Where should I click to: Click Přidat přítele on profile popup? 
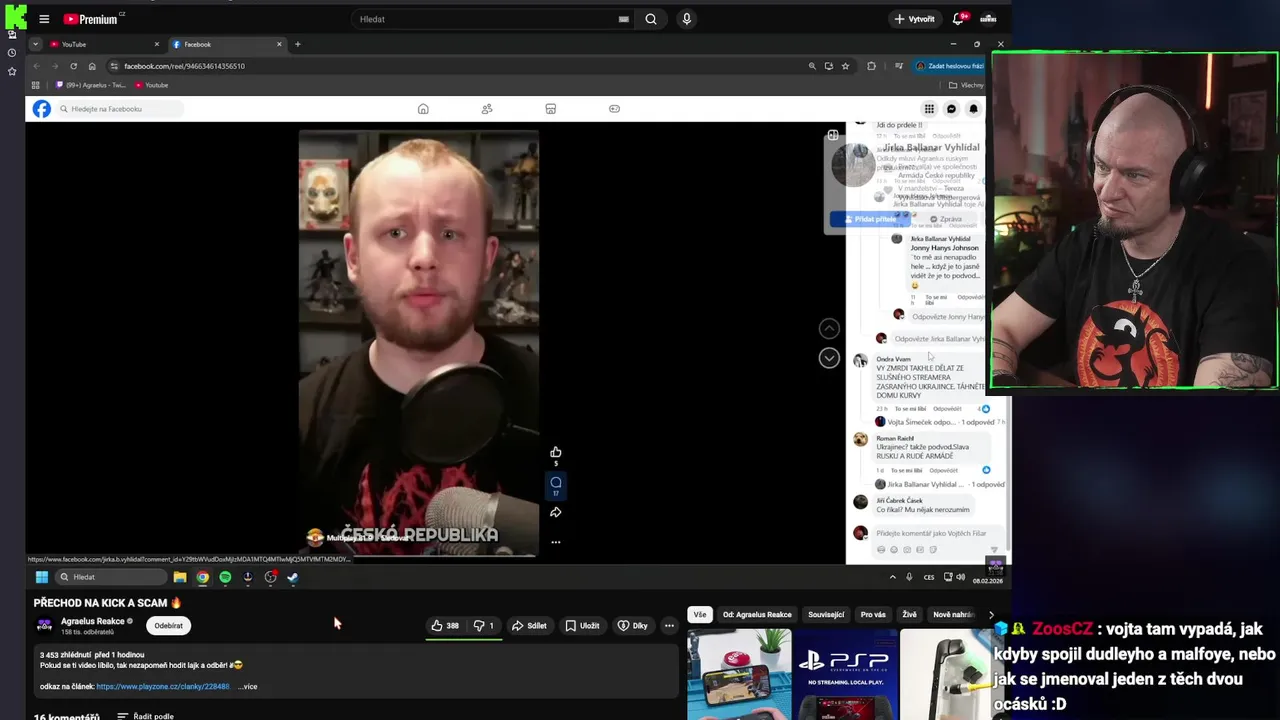[869, 219]
